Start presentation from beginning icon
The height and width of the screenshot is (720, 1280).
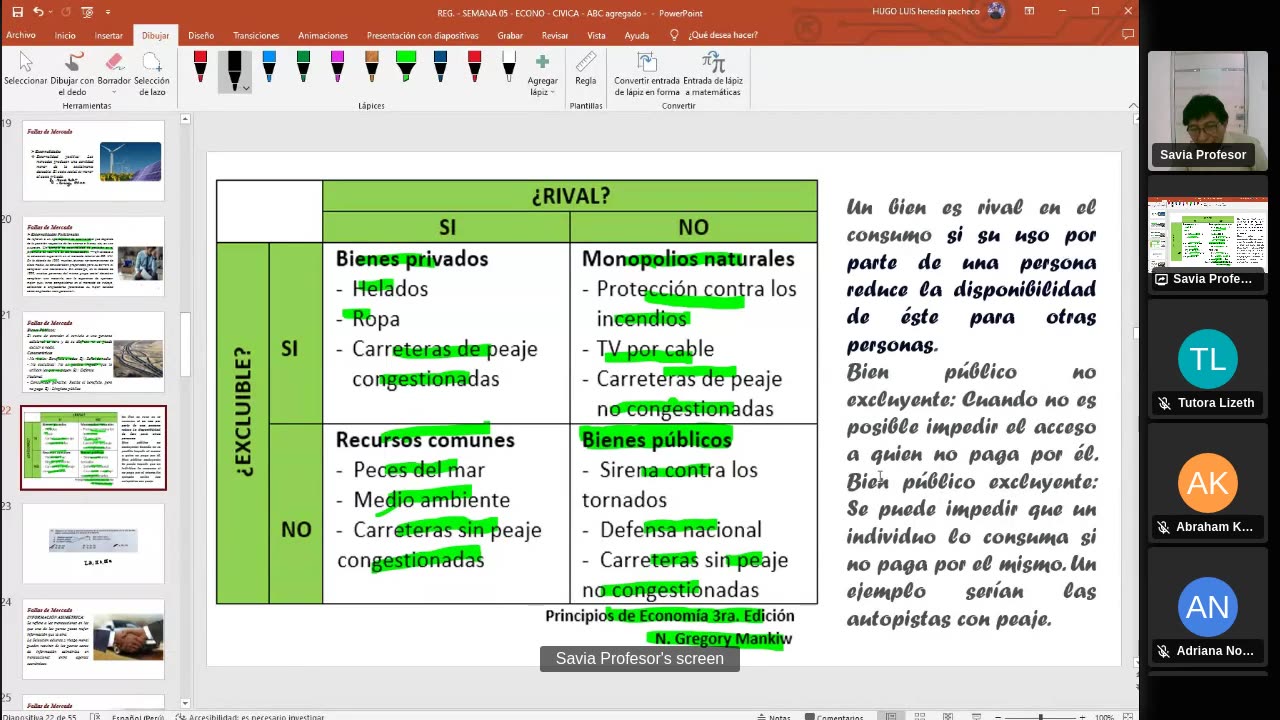(x=86, y=12)
